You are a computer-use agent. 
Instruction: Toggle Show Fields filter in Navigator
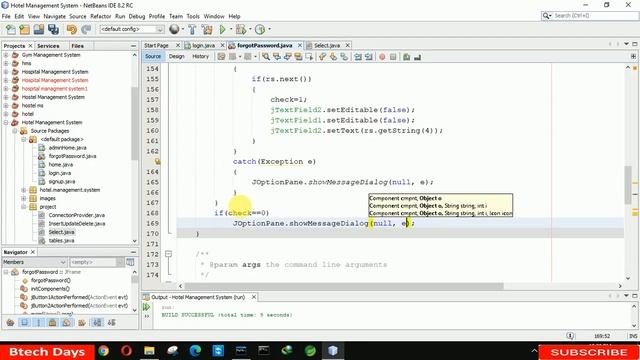click(x=24, y=323)
